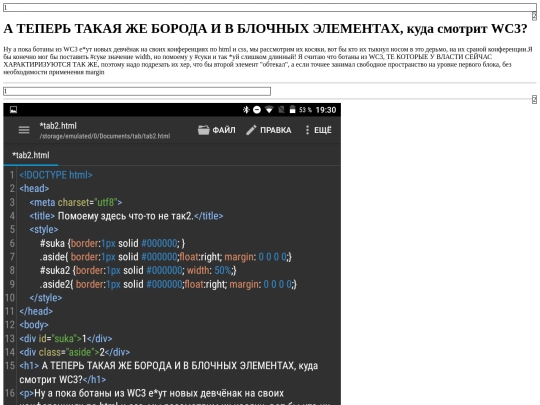Click the half-width bordered box containing 1

tap(137, 91)
